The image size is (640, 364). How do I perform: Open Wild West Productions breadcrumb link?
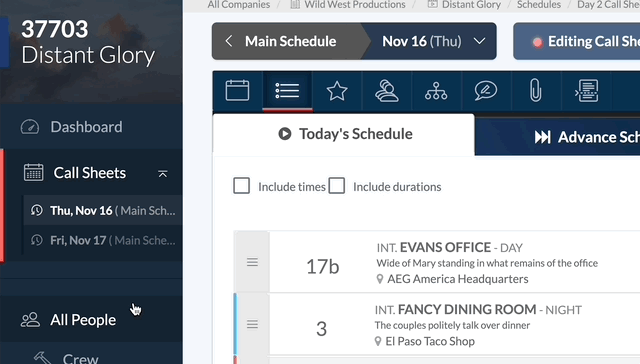pos(355,4)
